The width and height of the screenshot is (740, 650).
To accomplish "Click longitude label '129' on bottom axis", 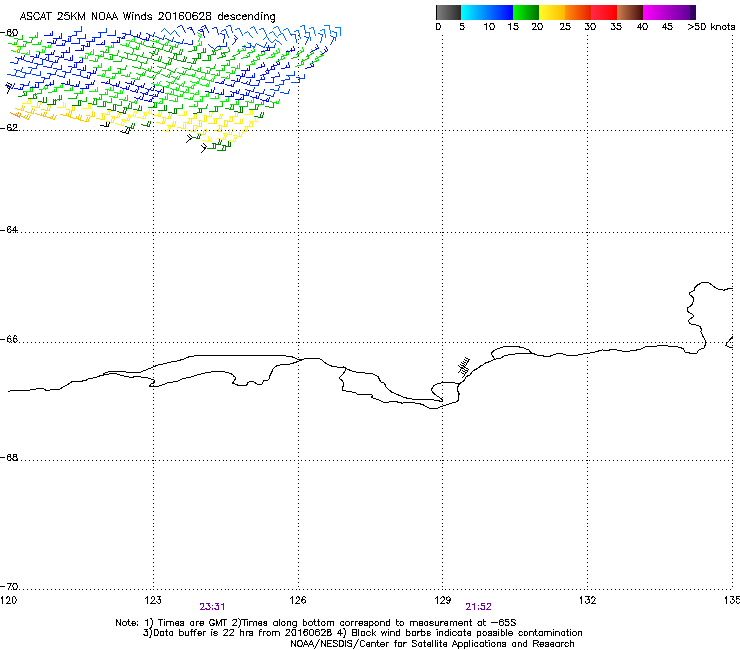I will pyautogui.click(x=443, y=600).
